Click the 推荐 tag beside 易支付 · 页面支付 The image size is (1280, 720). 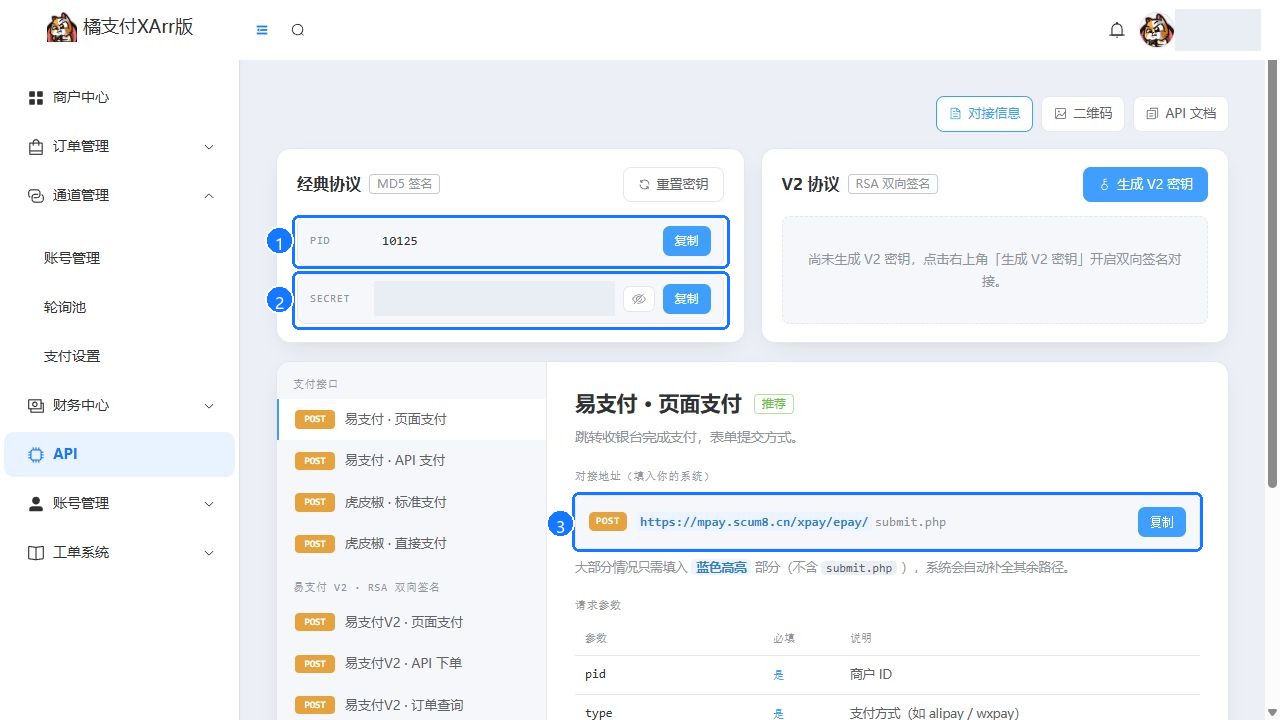click(x=774, y=404)
